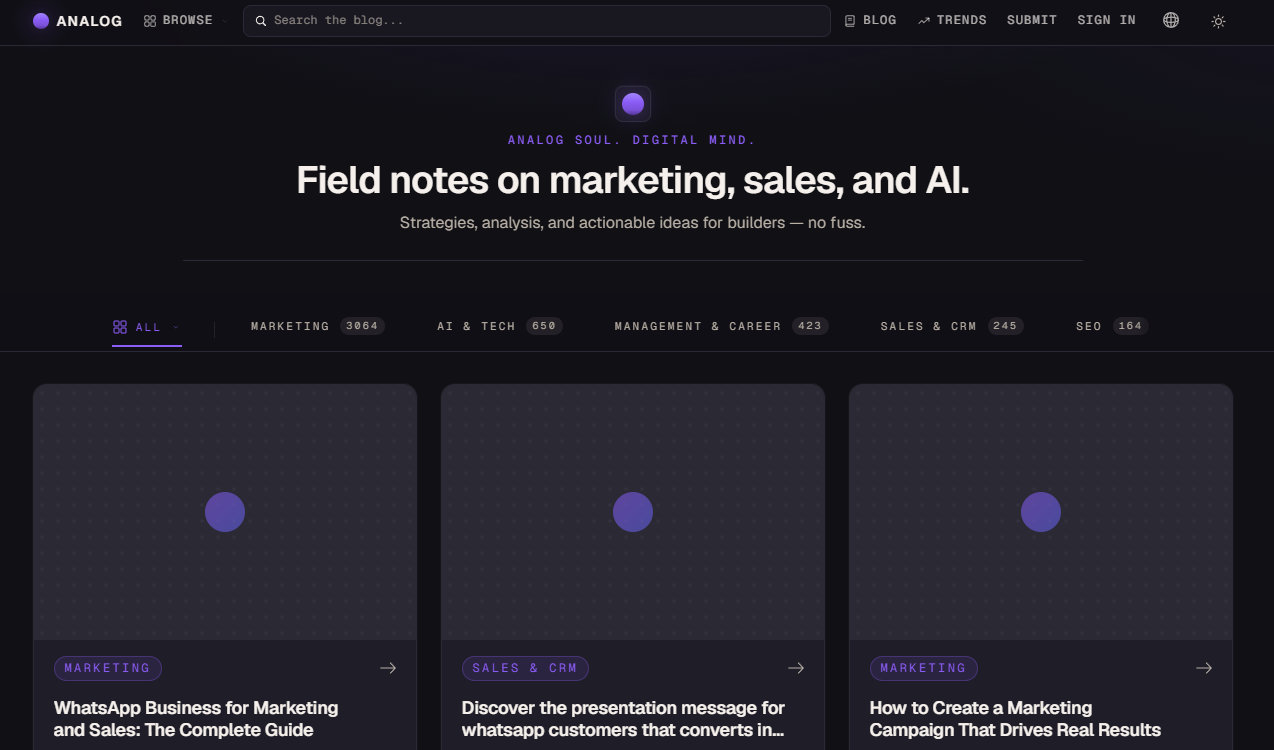This screenshot has height=750, width=1274.
Task: Click the subtitle starting with Strategies, analysis
Action: click(x=633, y=223)
